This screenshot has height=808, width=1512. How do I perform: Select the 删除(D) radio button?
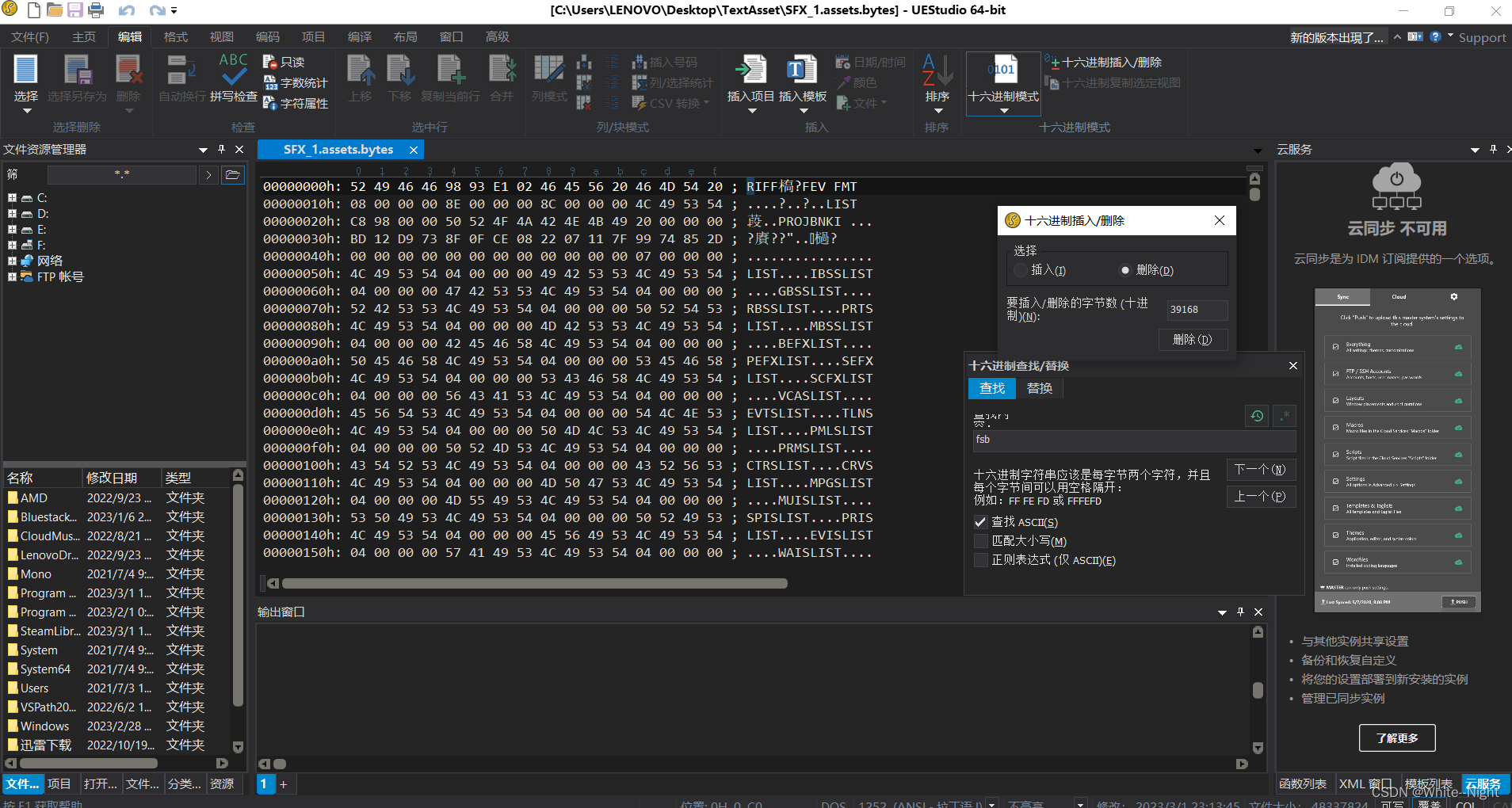point(1124,270)
